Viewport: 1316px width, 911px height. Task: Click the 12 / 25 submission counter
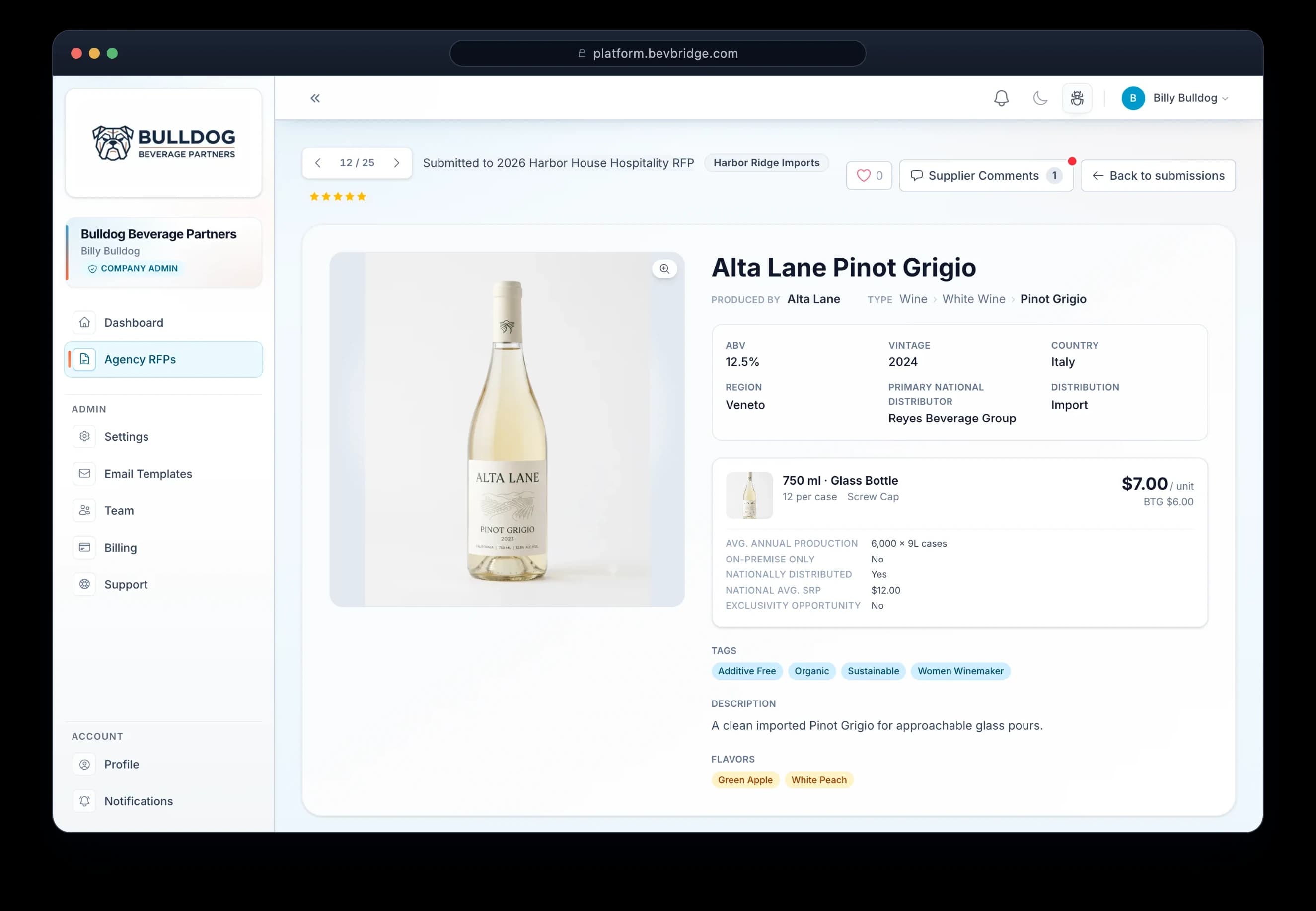click(x=357, y=163)
